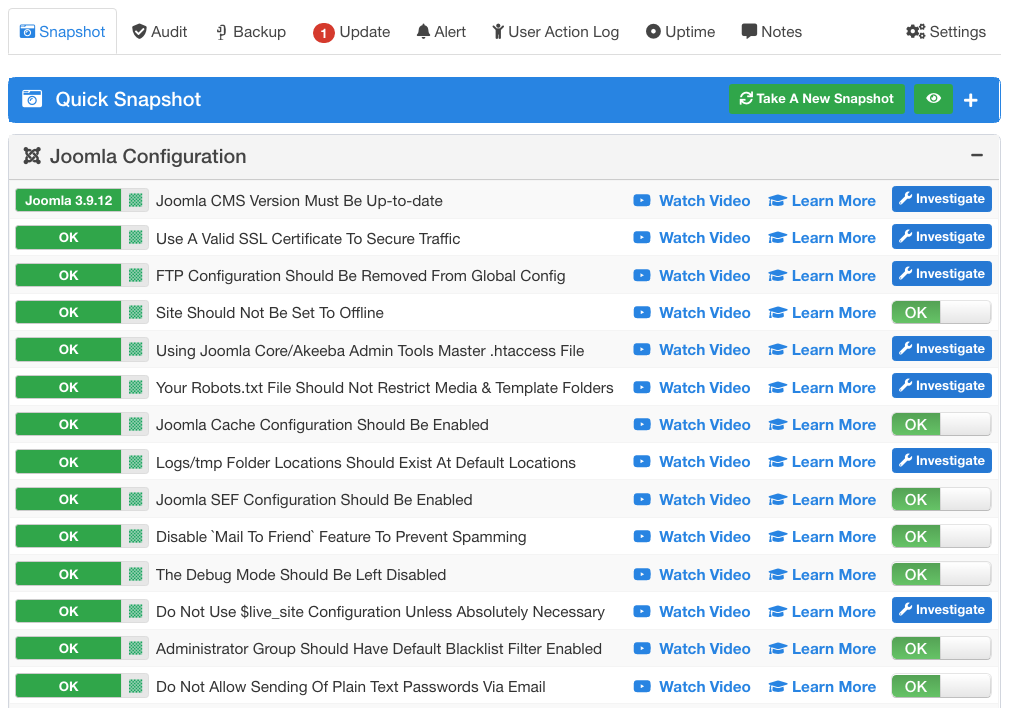Toggle the green eye visibility button
The width and height of the screenshot is (1009, 708).
coord(933,99)
